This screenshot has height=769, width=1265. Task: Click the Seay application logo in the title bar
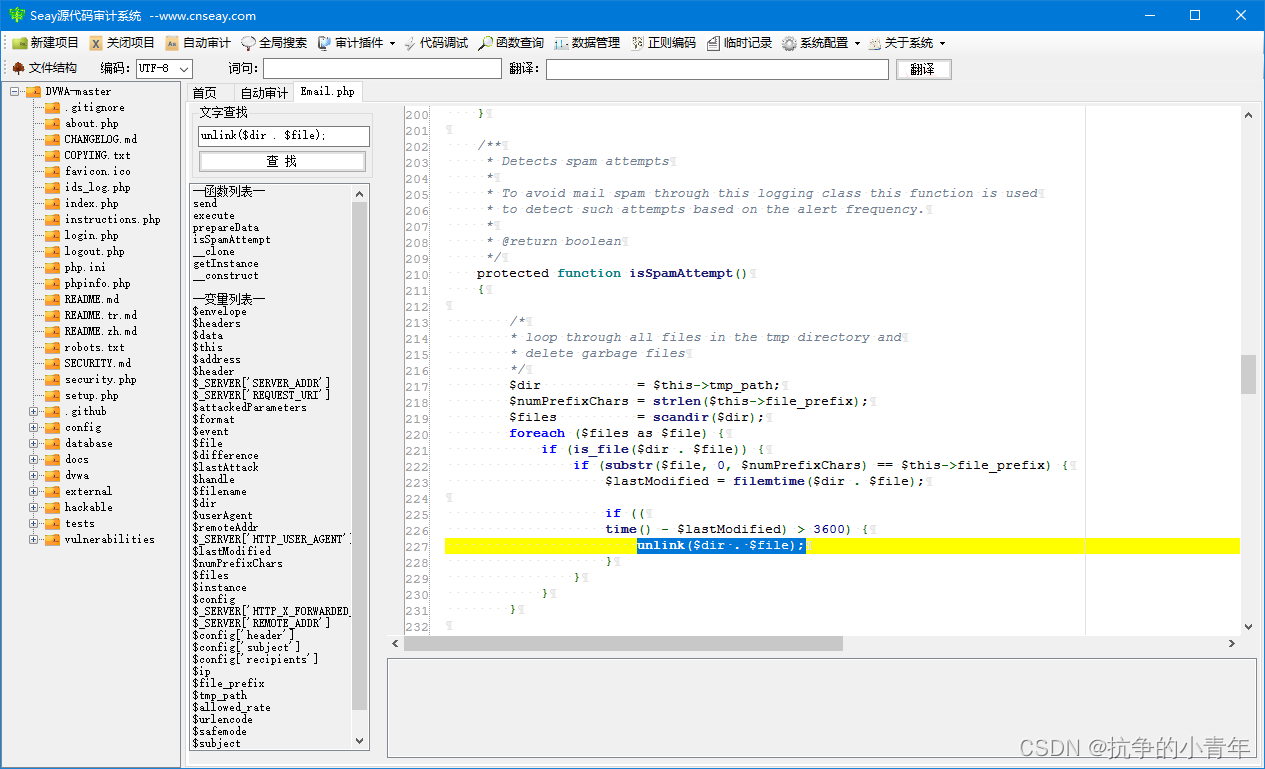tap(16, 15)
